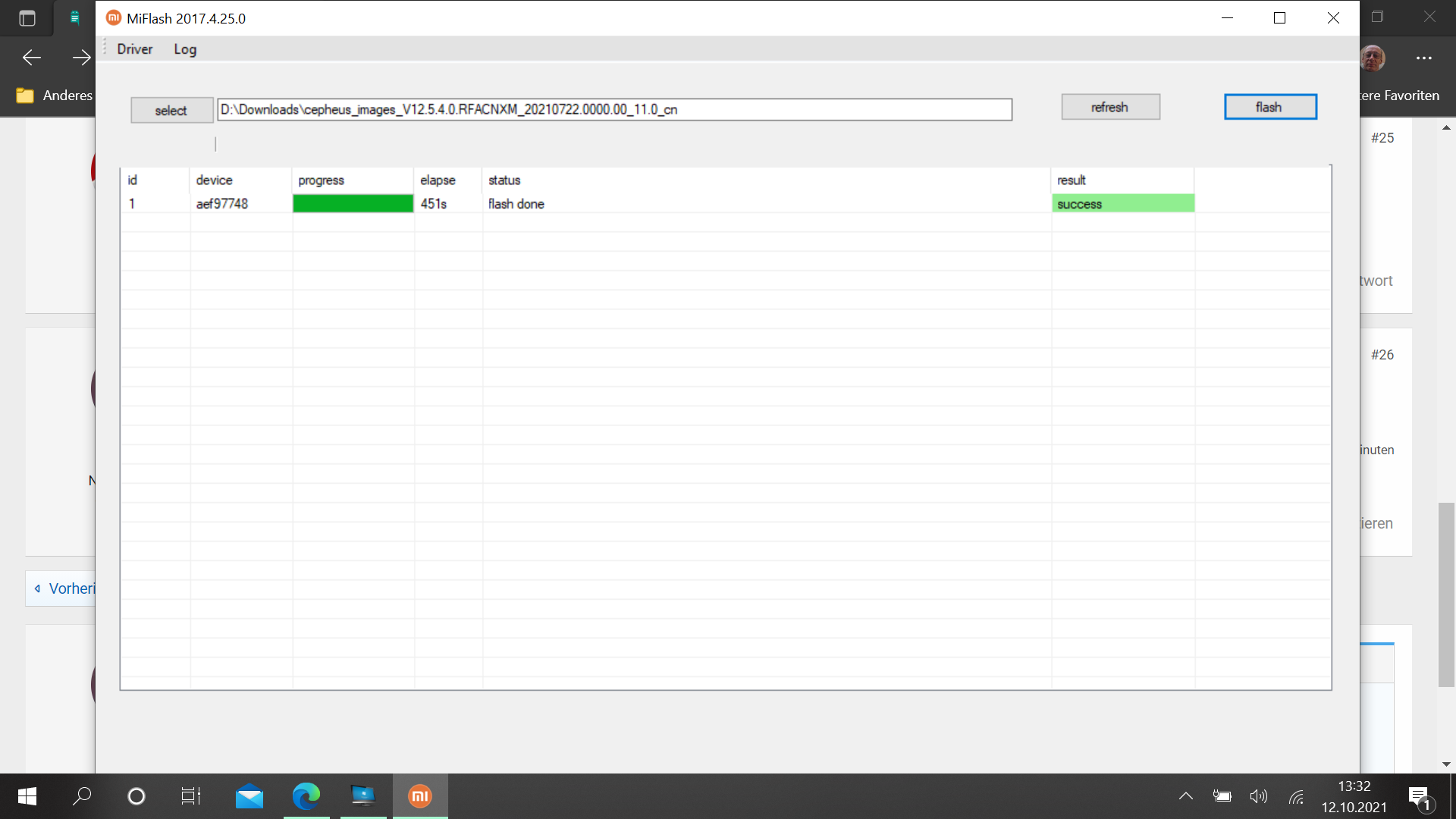Image resolution: width=1456 pixels, height=819 pixels.
Task: Switch to Microsoft Edge in taskbar
Action: [306, 796]
